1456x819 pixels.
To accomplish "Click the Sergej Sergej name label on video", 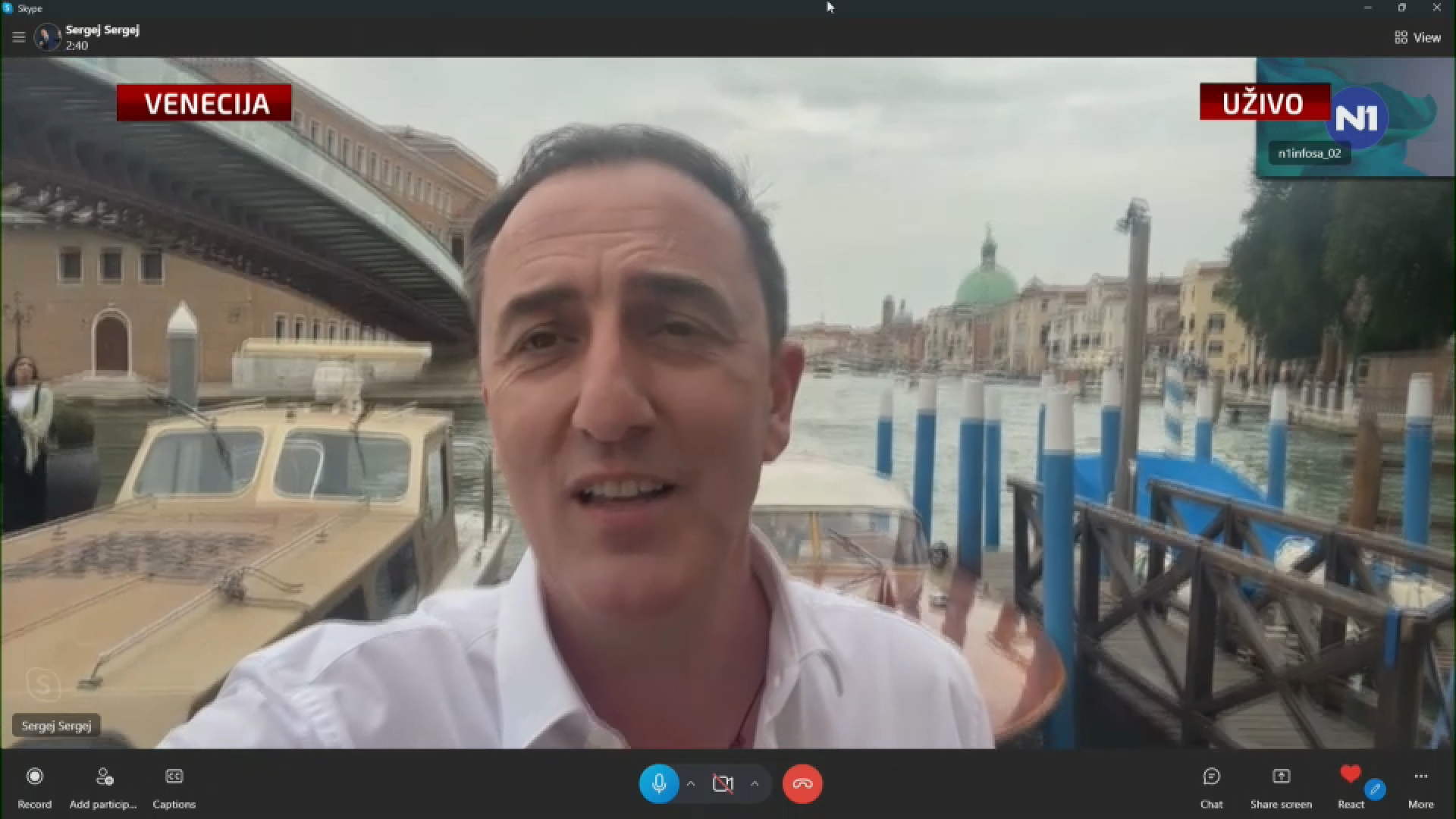I will coord(56,726).
